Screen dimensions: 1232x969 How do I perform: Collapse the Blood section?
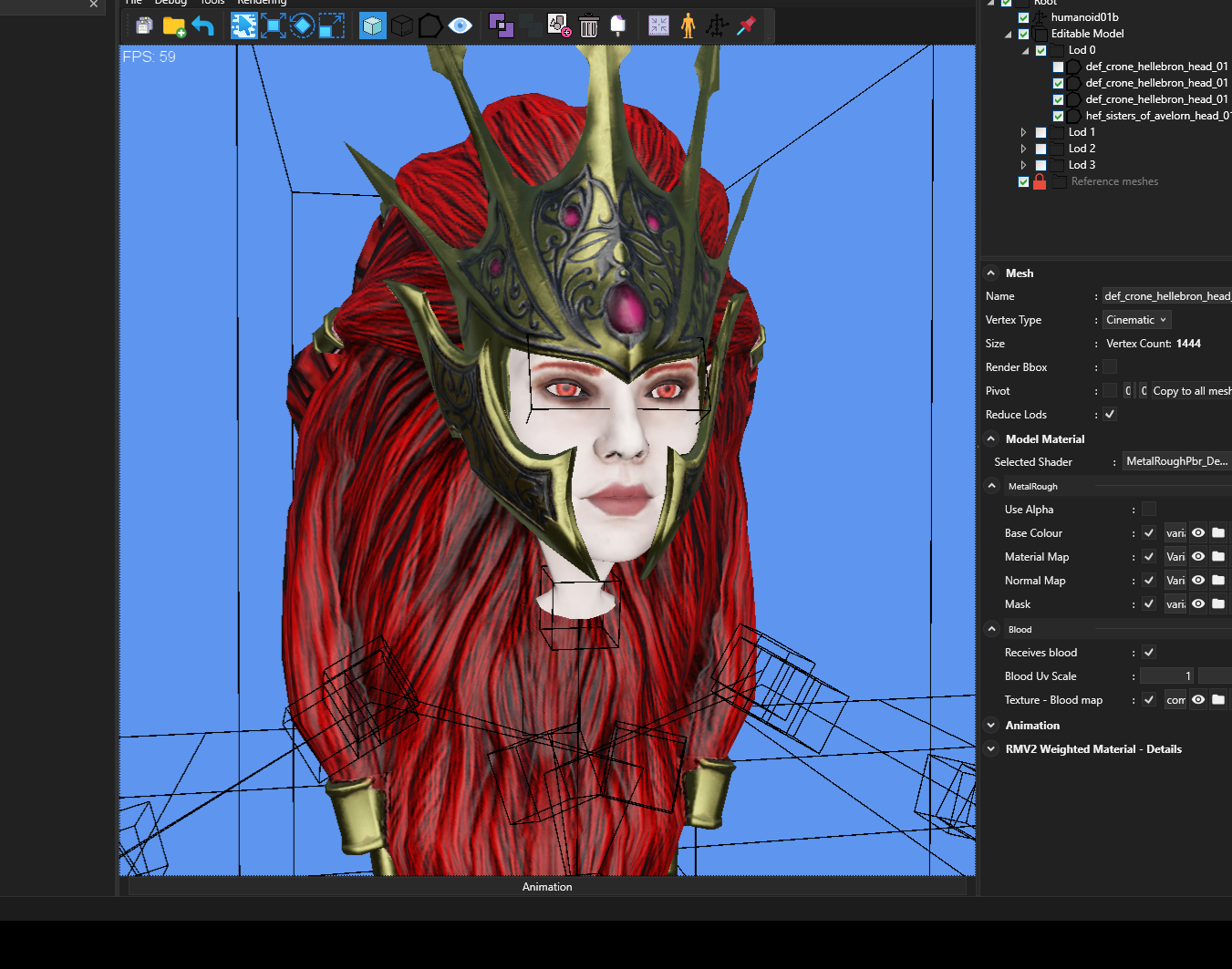click(x=992, y=629)
